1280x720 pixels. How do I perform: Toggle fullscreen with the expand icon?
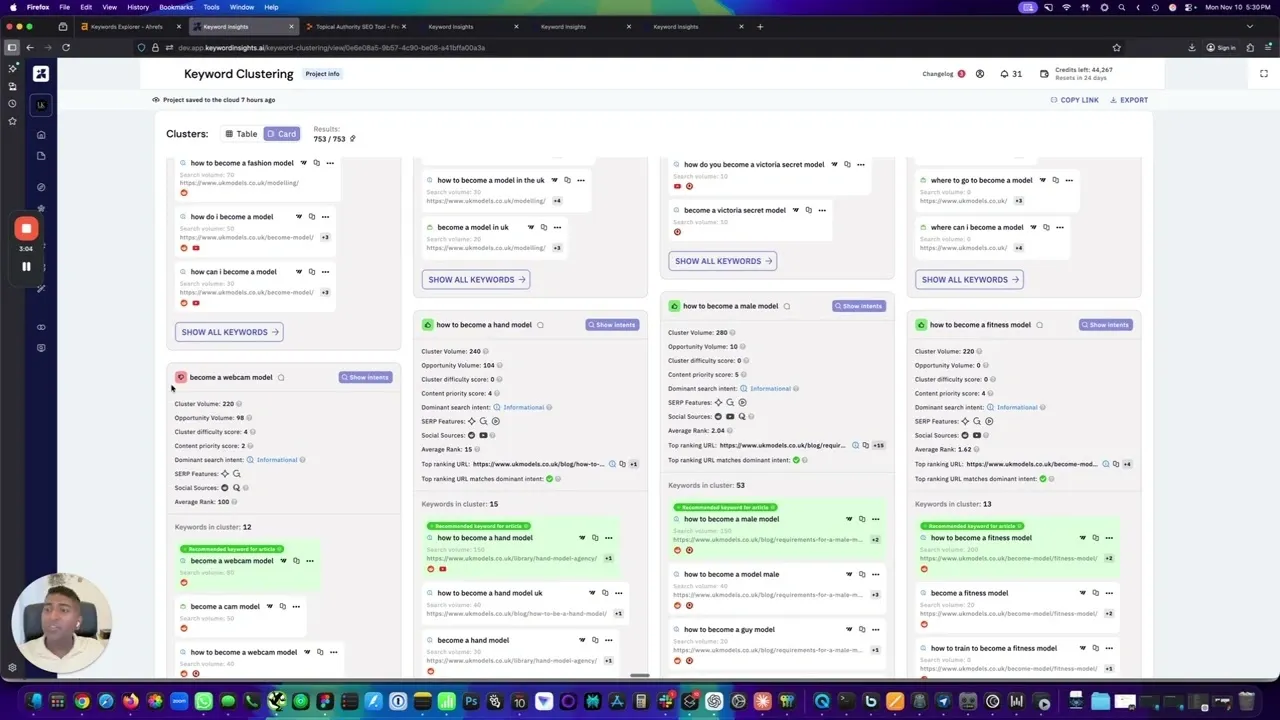[1264, 74]
